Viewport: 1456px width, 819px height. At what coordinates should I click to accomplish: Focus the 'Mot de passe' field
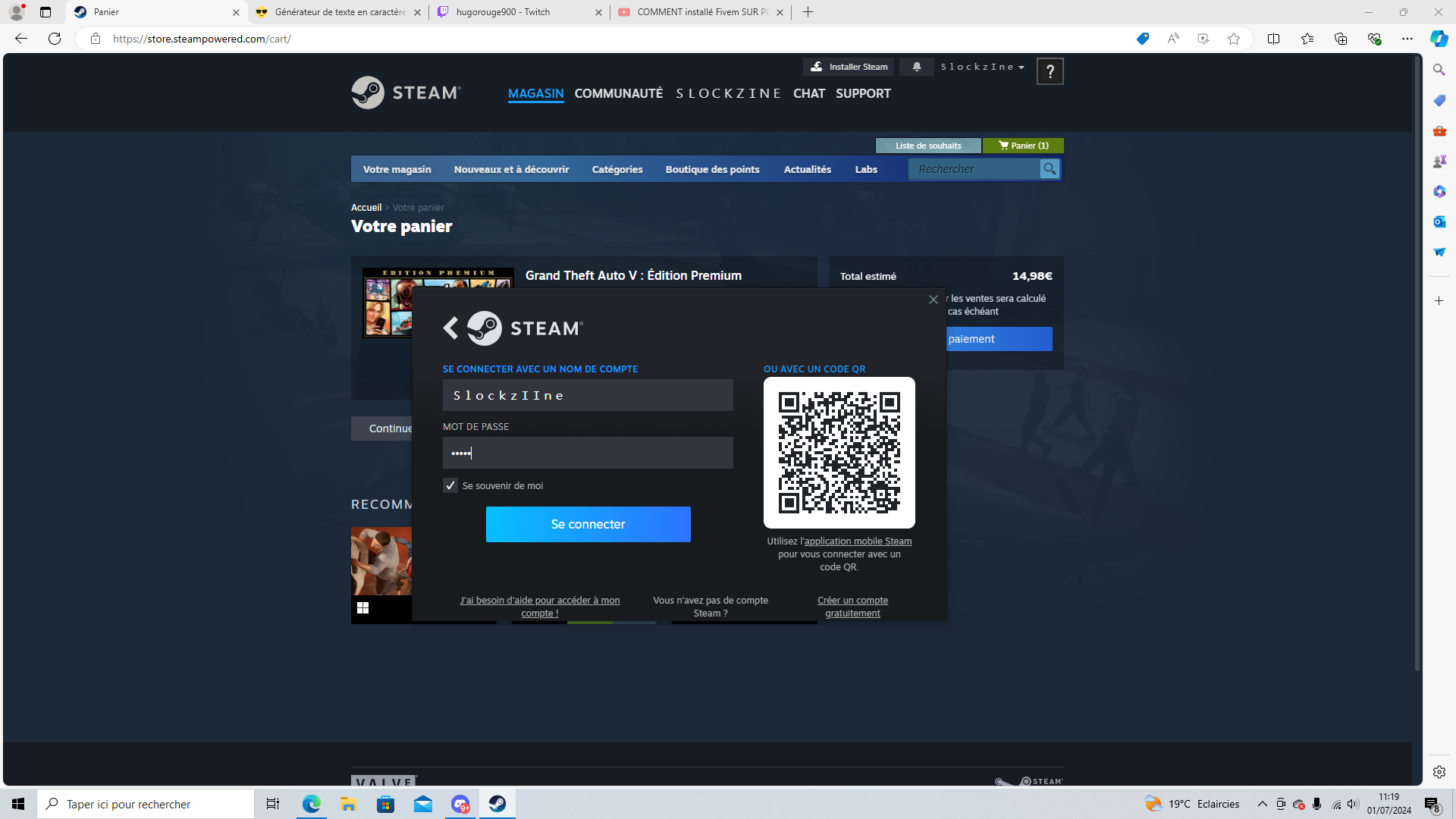[588, 453]
